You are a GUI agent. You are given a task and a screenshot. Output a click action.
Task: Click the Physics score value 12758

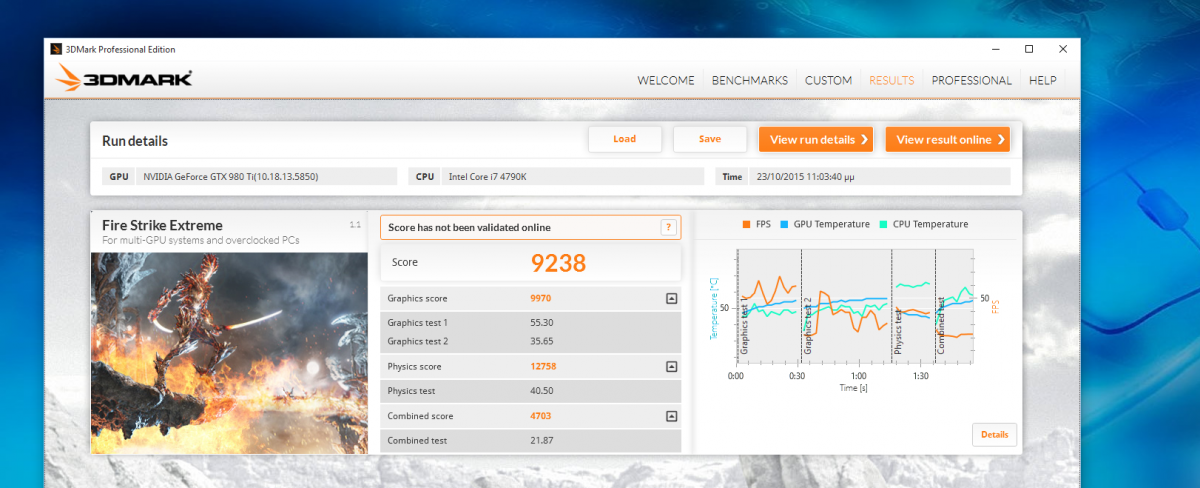pyautogui.click(x=543, y=367)
